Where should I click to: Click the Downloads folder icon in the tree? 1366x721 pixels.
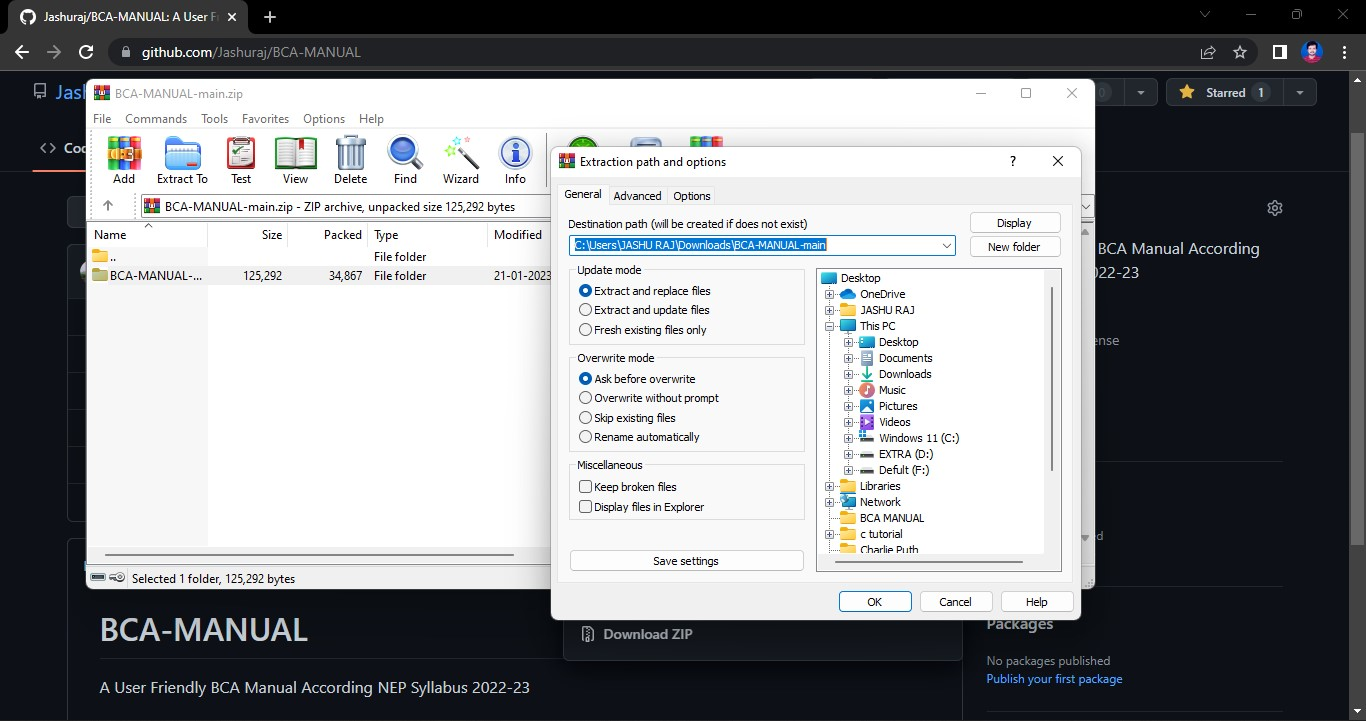pos(867,374)
